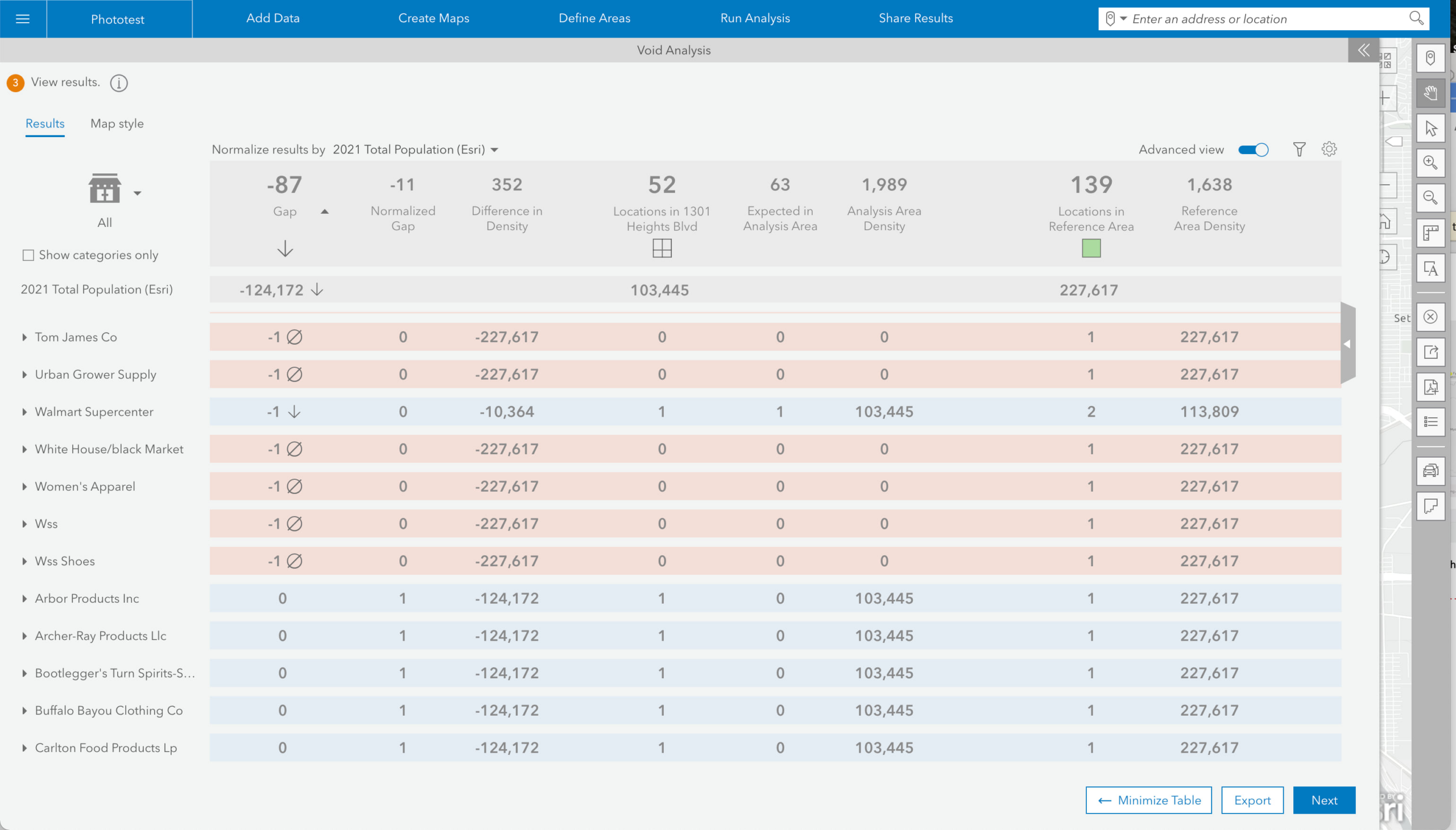
Task: Click the zoom in icon on sidebar
Action: click(1434, 162)
